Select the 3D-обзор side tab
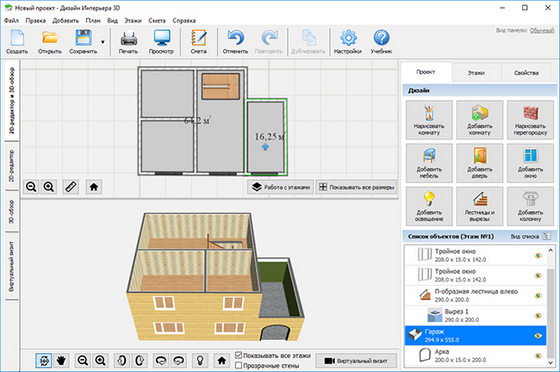Viewport: 560px width, 372px height. [x=12, y=211]
